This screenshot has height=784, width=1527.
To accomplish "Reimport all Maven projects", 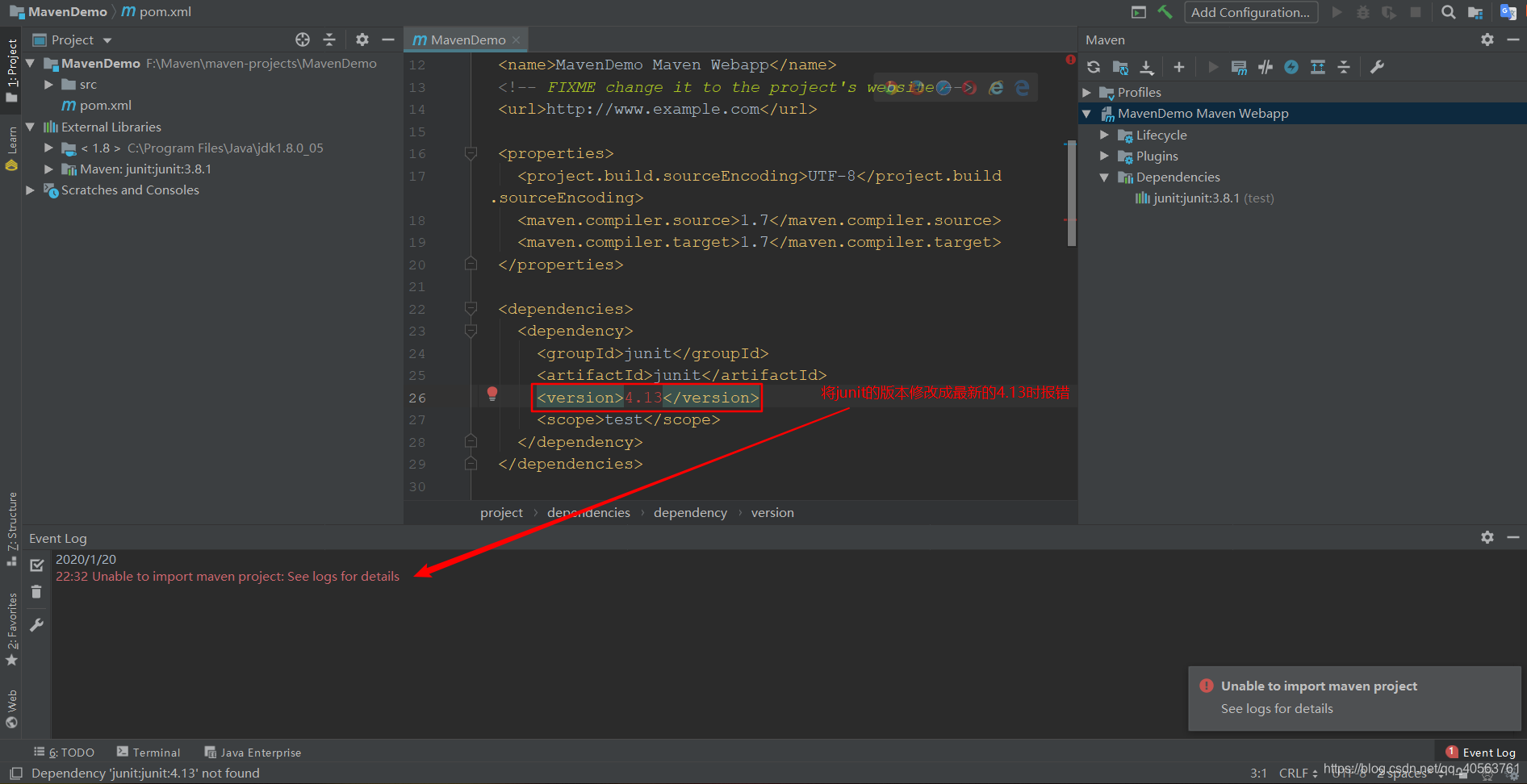I will 1094,67.
